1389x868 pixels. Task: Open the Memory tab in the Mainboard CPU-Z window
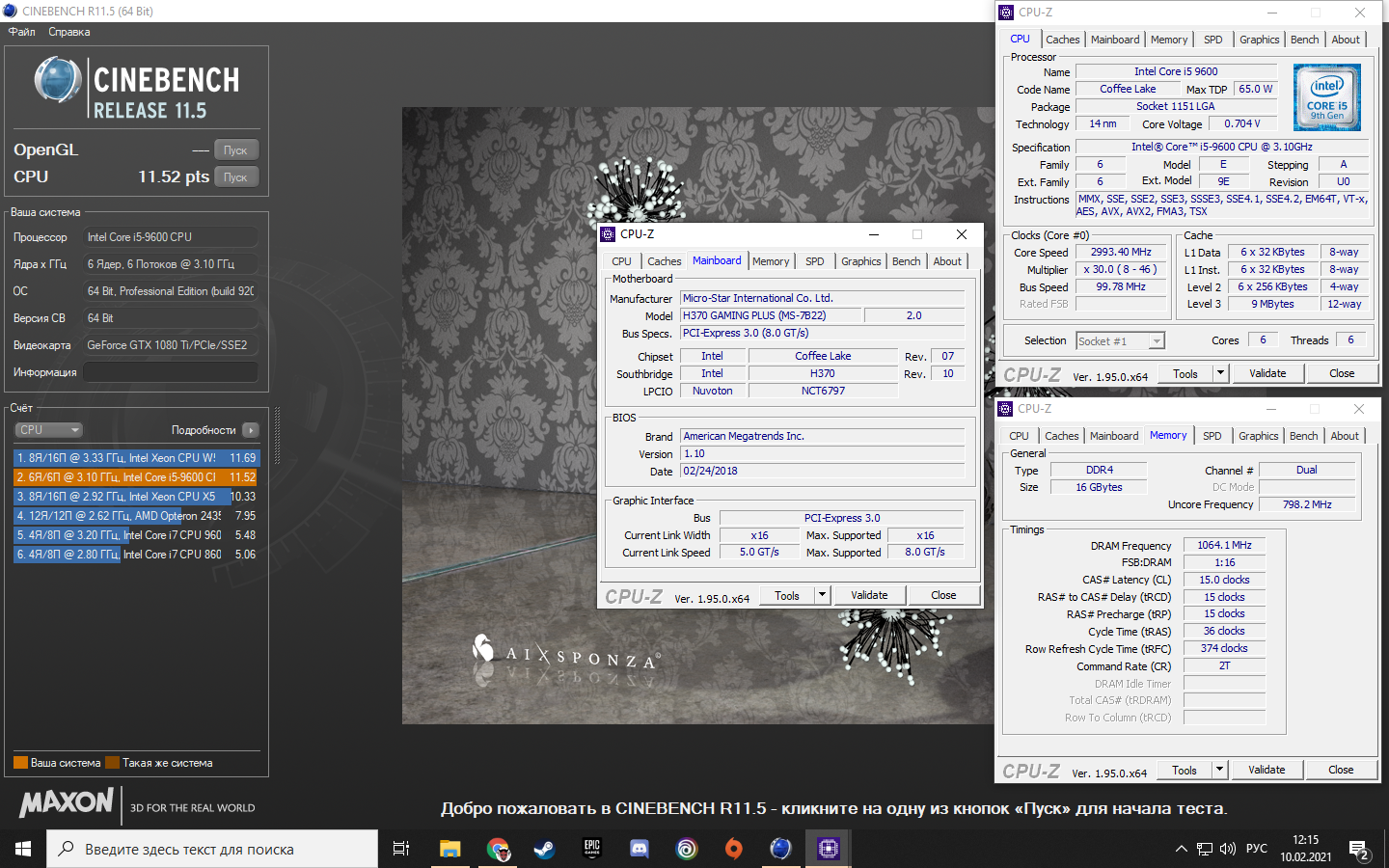(771, 261)
